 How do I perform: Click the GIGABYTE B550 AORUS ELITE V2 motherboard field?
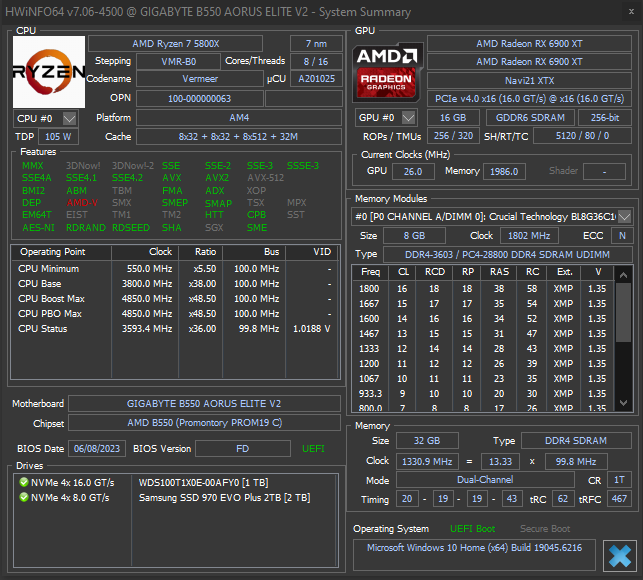coord(204,404)
